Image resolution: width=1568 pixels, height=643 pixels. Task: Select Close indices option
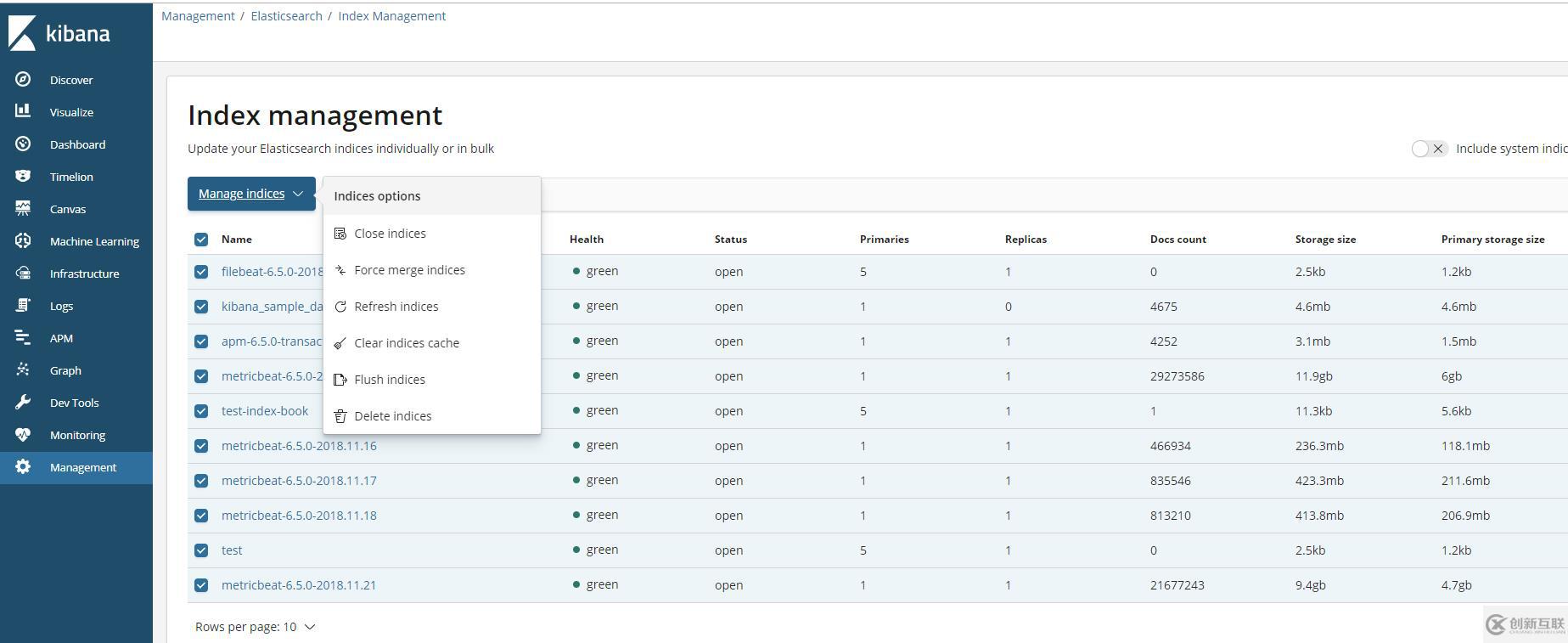tap(432, 234)
